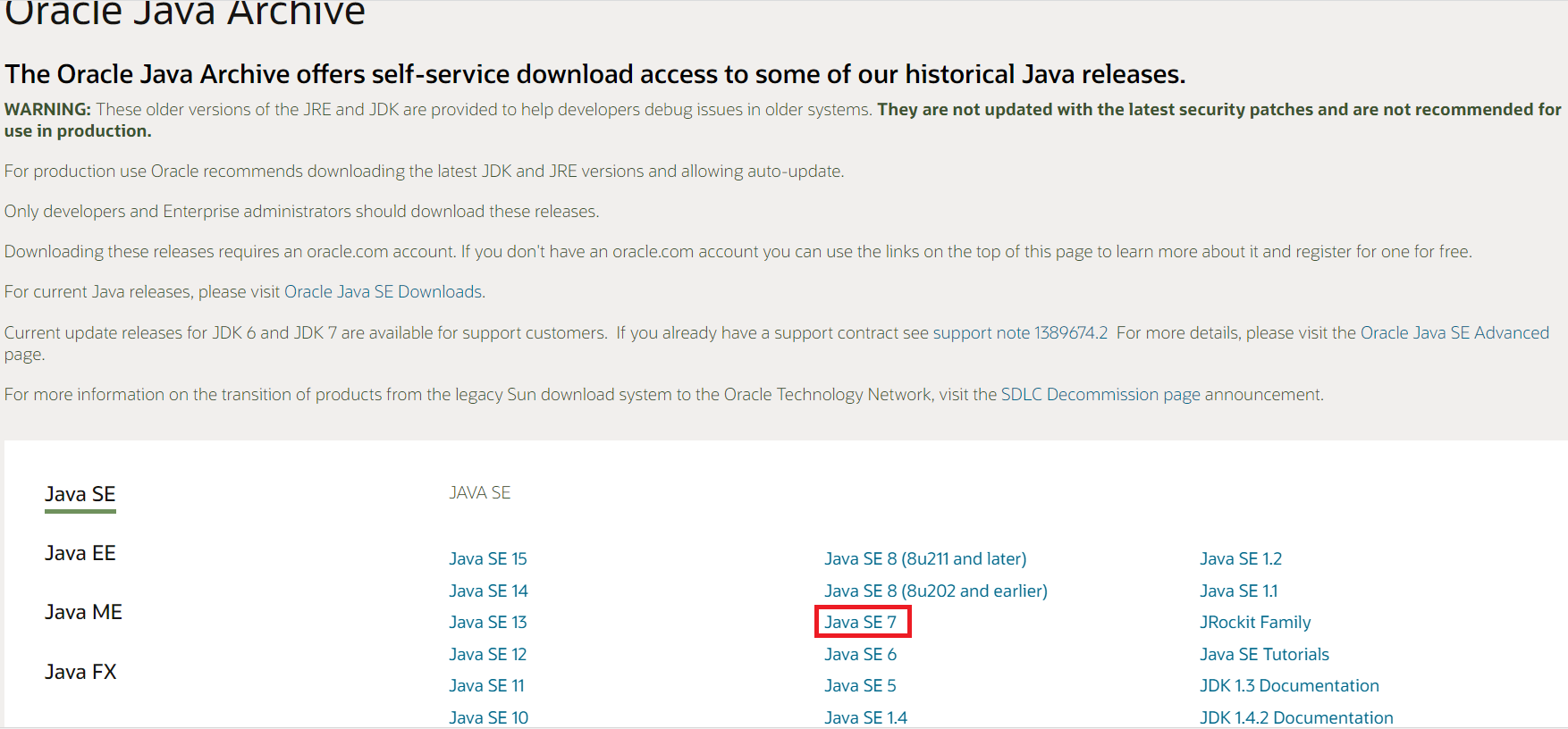
Task: Open the Java SE 14 link
Action: [x=488, y=591]
